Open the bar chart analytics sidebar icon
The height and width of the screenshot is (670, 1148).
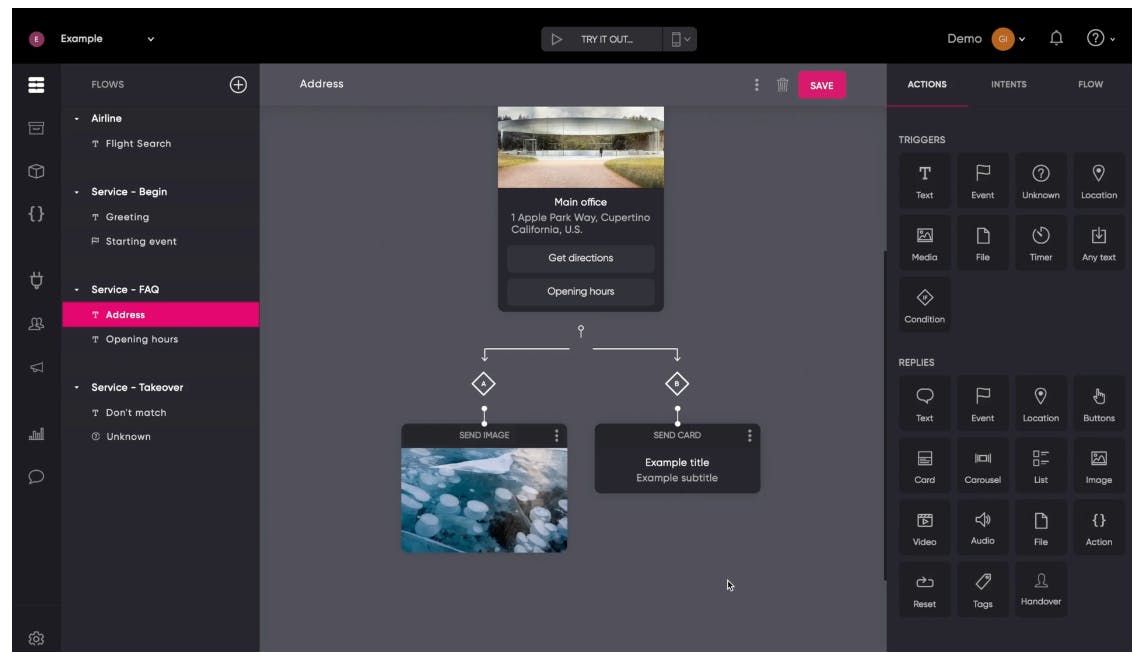pyautogui.click(x=36, y=433)
